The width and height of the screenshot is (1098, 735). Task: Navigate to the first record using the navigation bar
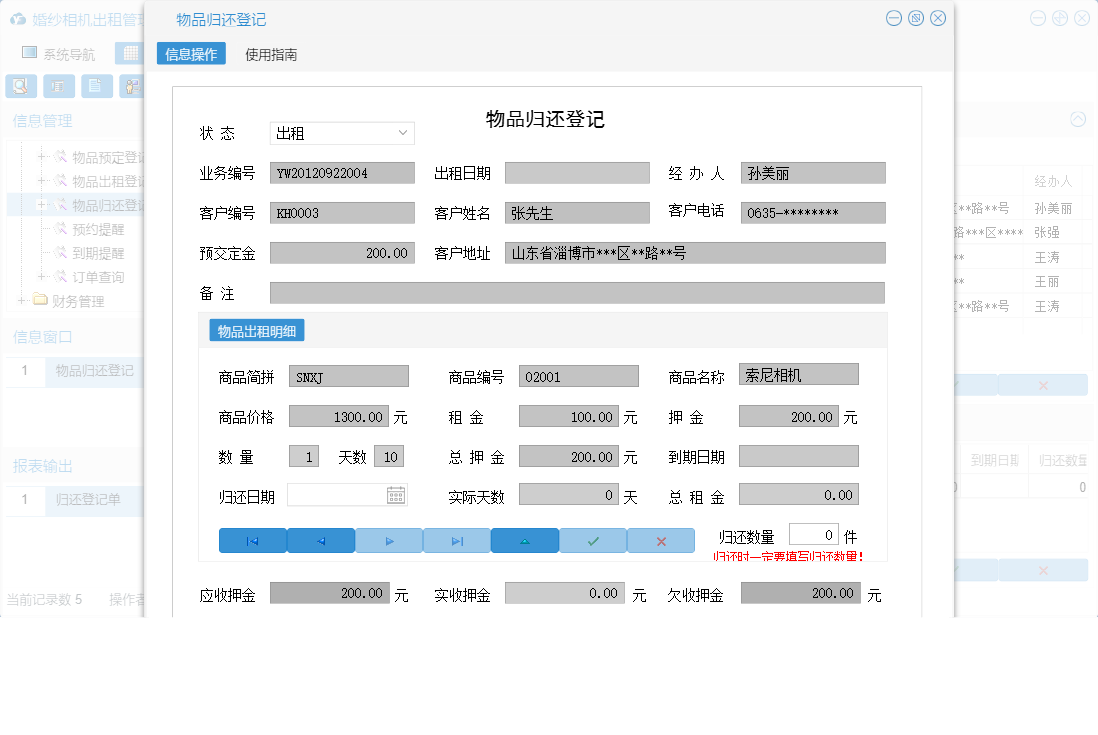[x=252, y=540]
